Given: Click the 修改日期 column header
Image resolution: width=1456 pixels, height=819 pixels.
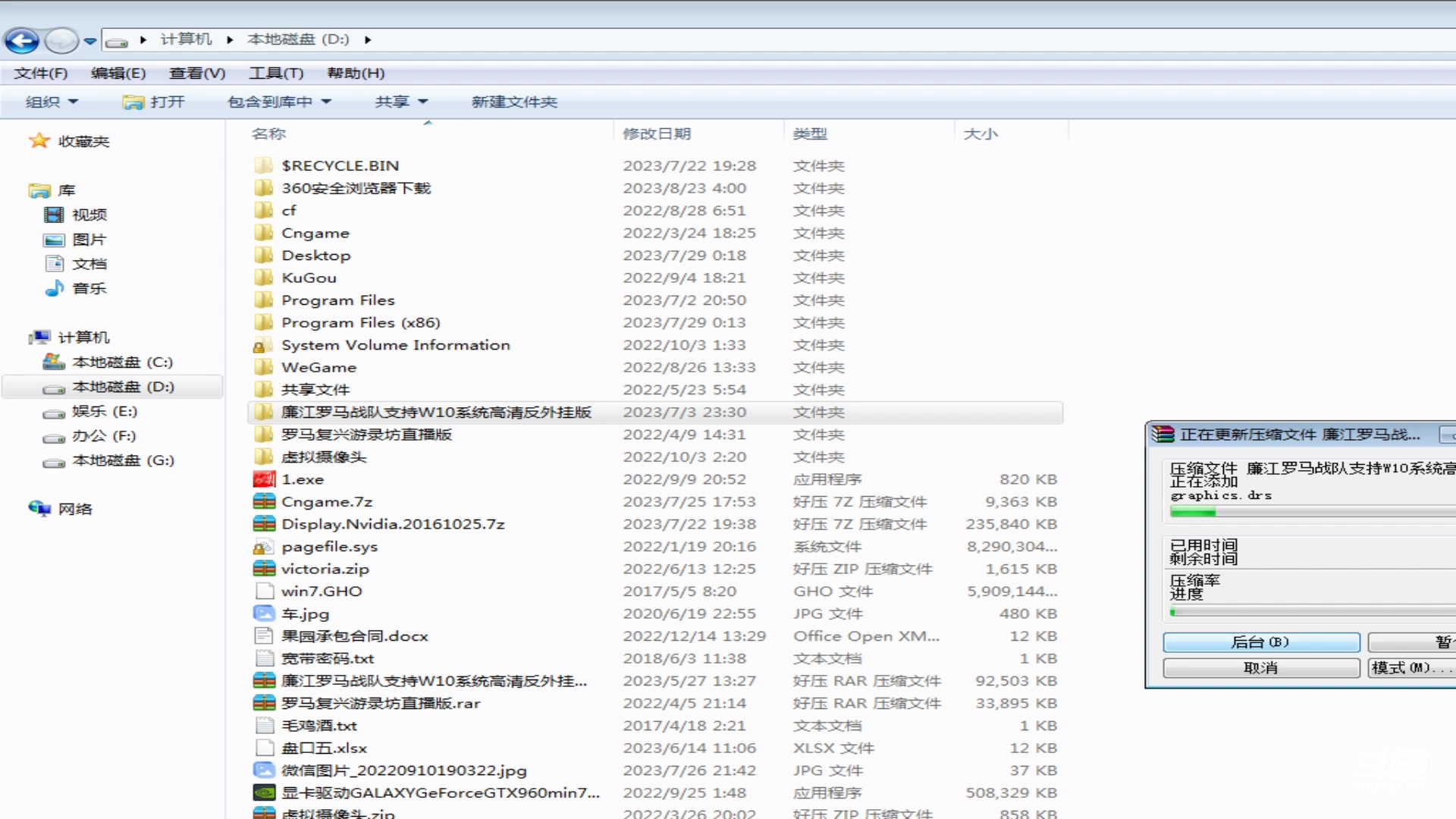Looking at the screenshot, I should [658, 133].
